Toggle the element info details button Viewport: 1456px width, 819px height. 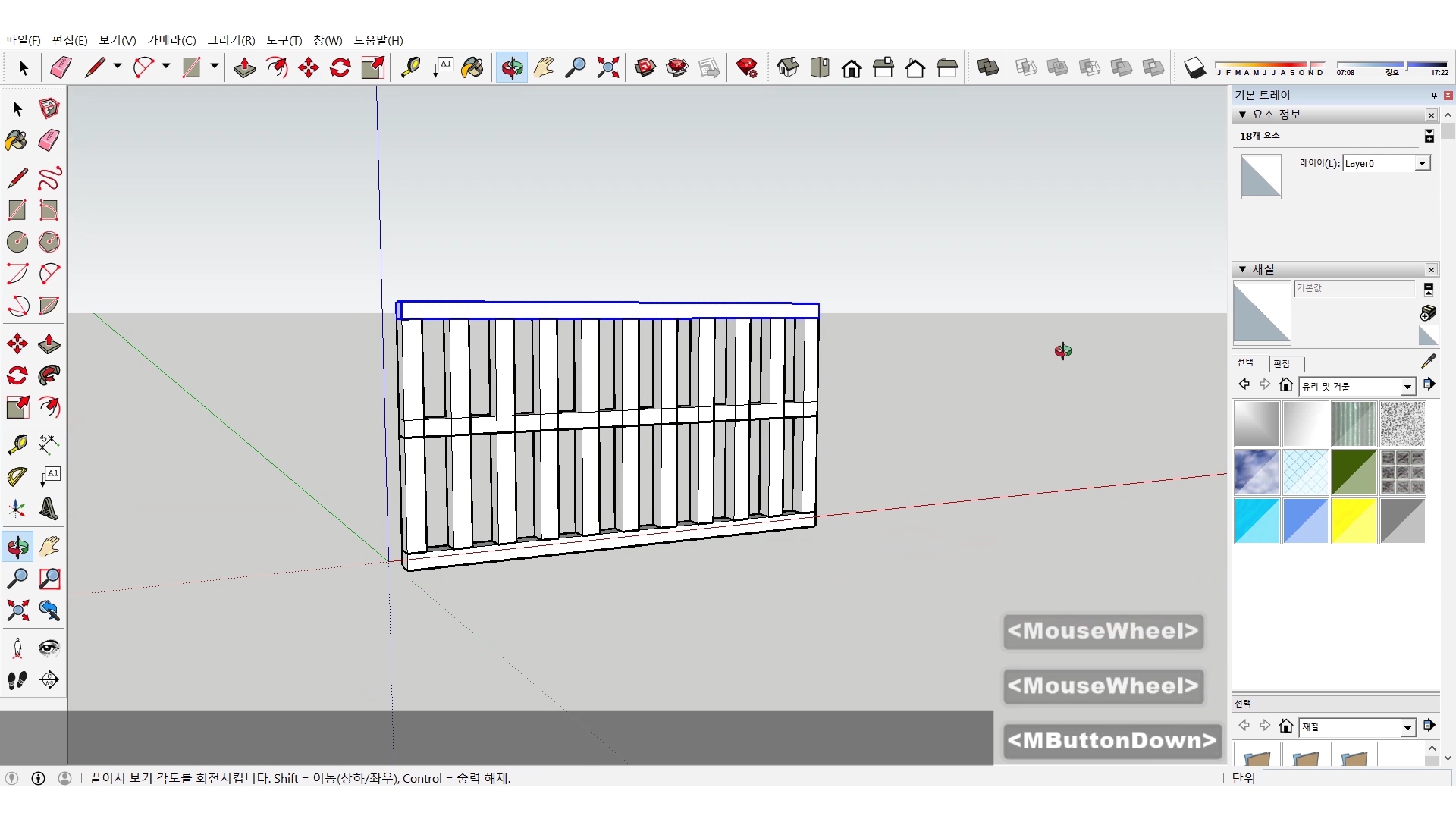[1429, 136]
